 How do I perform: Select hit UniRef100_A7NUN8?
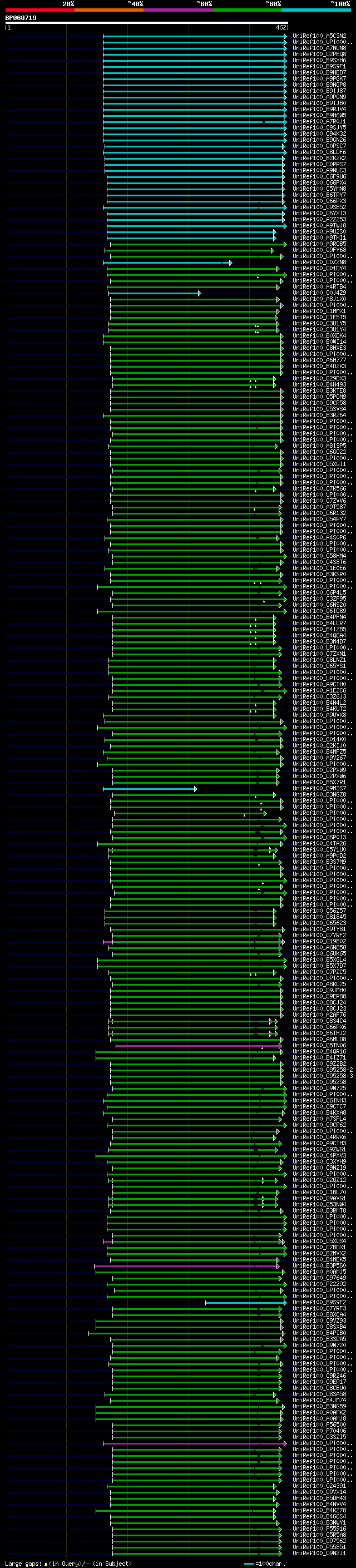[319, 48]
